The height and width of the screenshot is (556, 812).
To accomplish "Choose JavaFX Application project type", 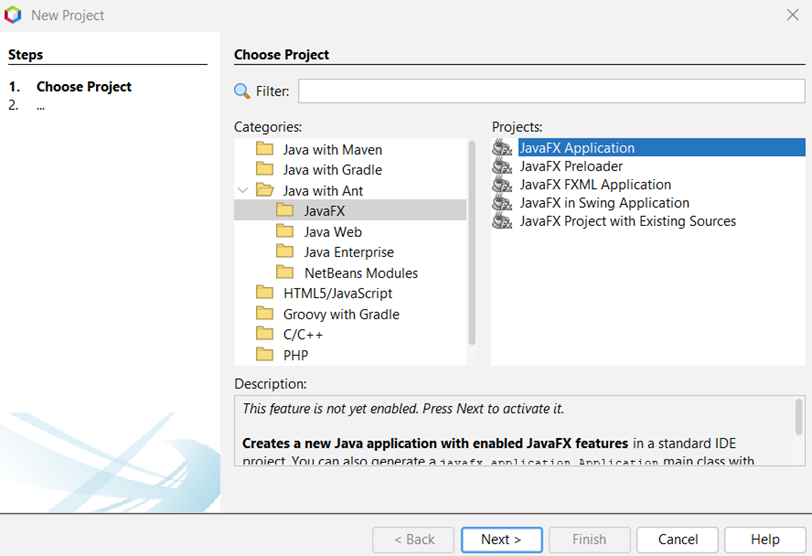I will pyautogui.click(x=661, y=148).
